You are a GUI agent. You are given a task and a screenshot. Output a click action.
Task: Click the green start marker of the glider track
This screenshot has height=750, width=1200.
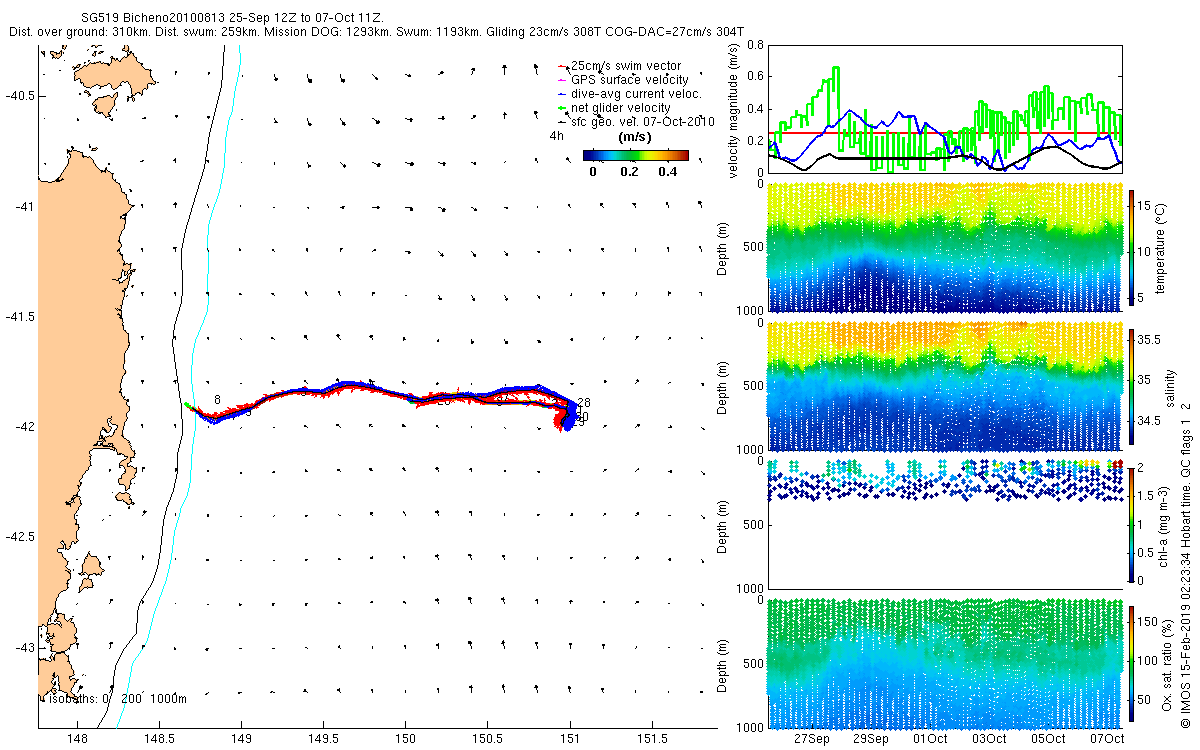[x=188, y=405]
